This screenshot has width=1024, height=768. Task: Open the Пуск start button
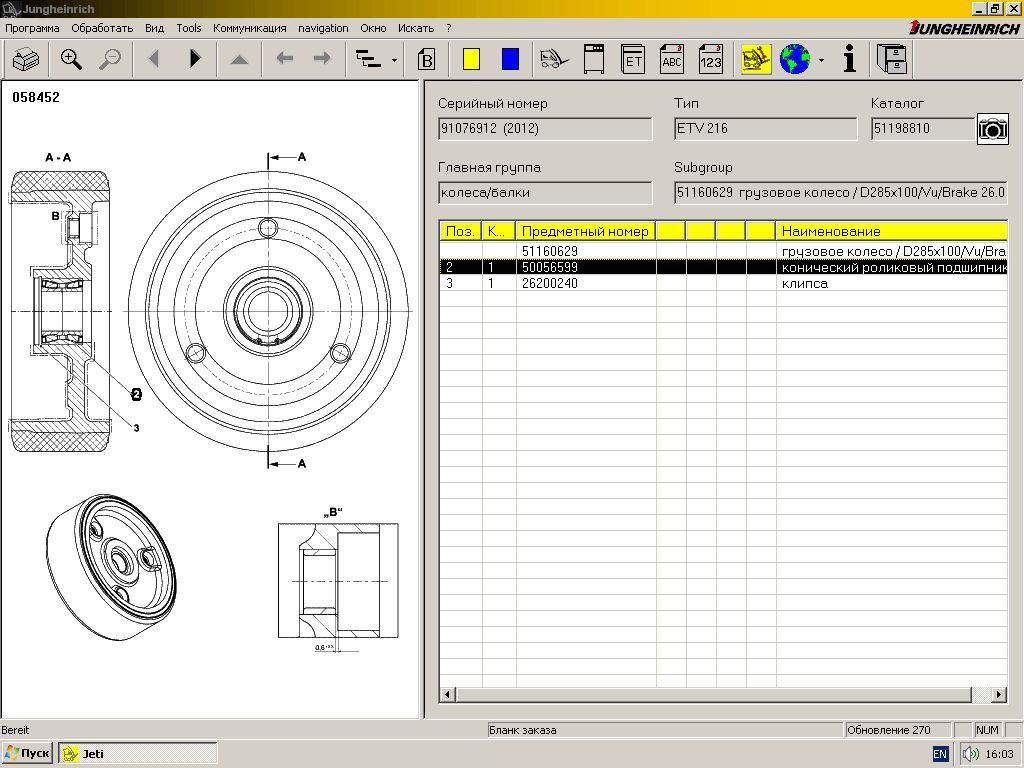[x=27, y=754]
